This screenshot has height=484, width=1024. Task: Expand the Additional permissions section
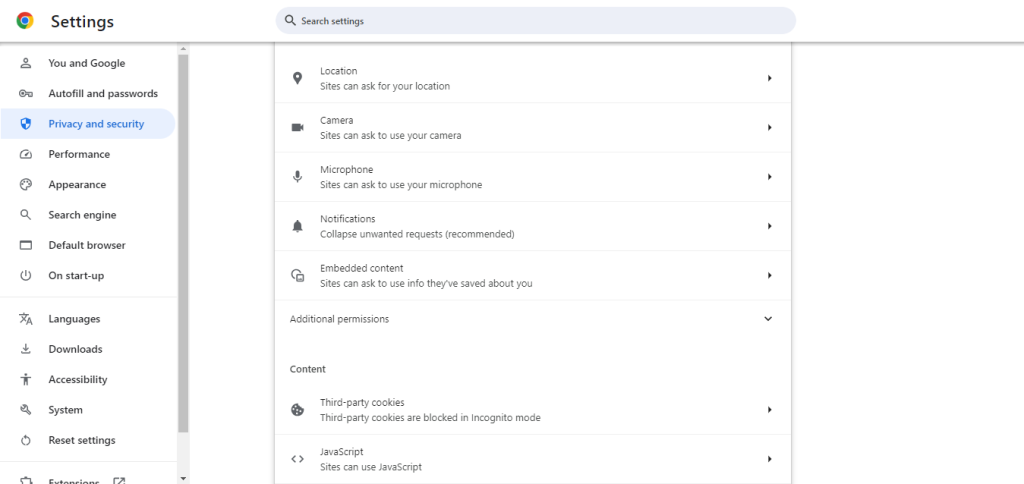tap(768, 319)
